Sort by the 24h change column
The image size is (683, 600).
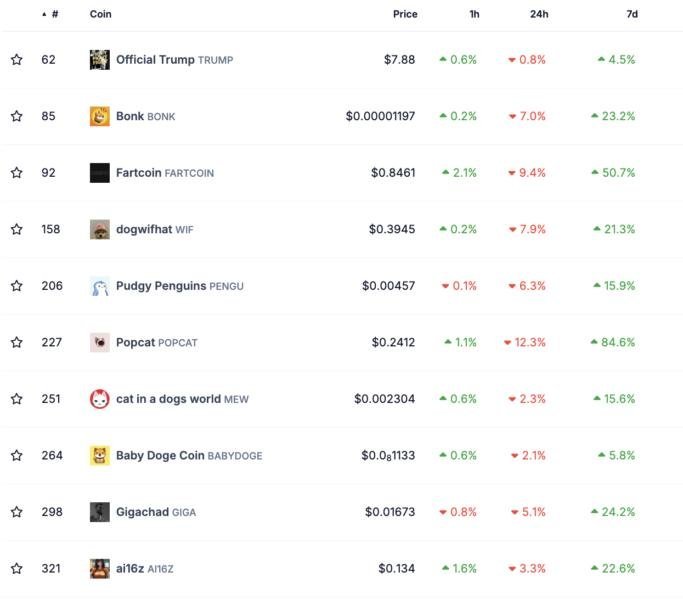[538, 14]
